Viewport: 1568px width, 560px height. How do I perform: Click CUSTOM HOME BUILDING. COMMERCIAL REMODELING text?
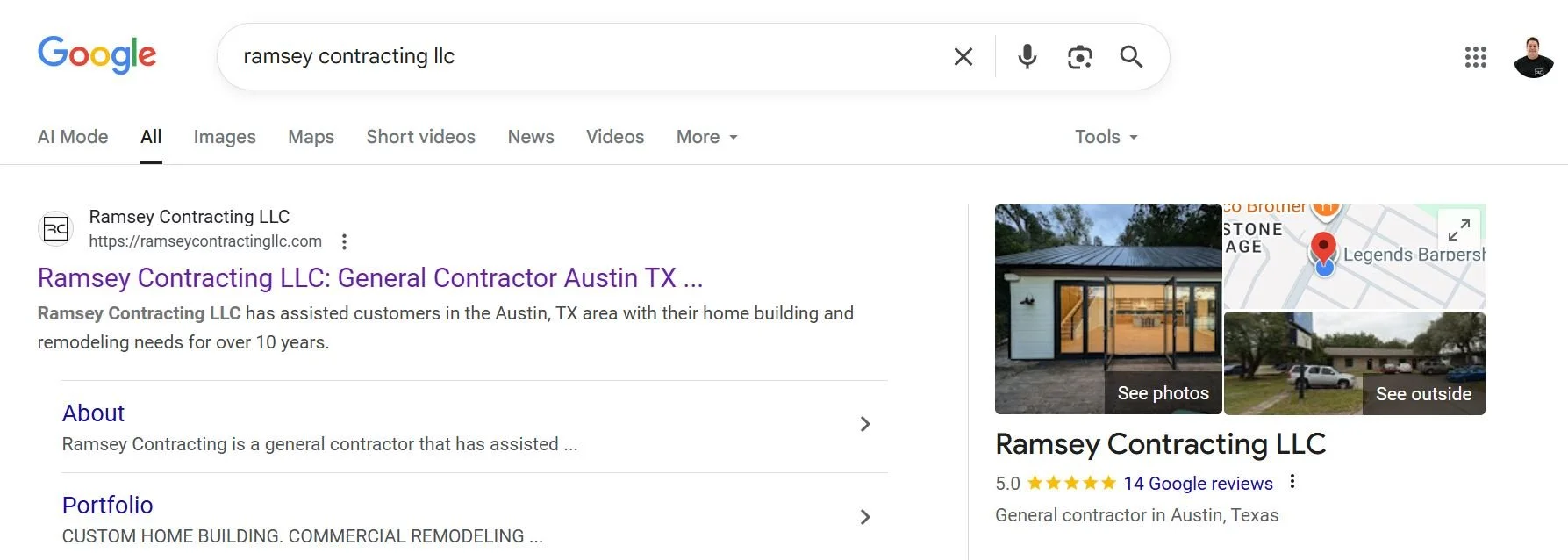coord(303,536)
